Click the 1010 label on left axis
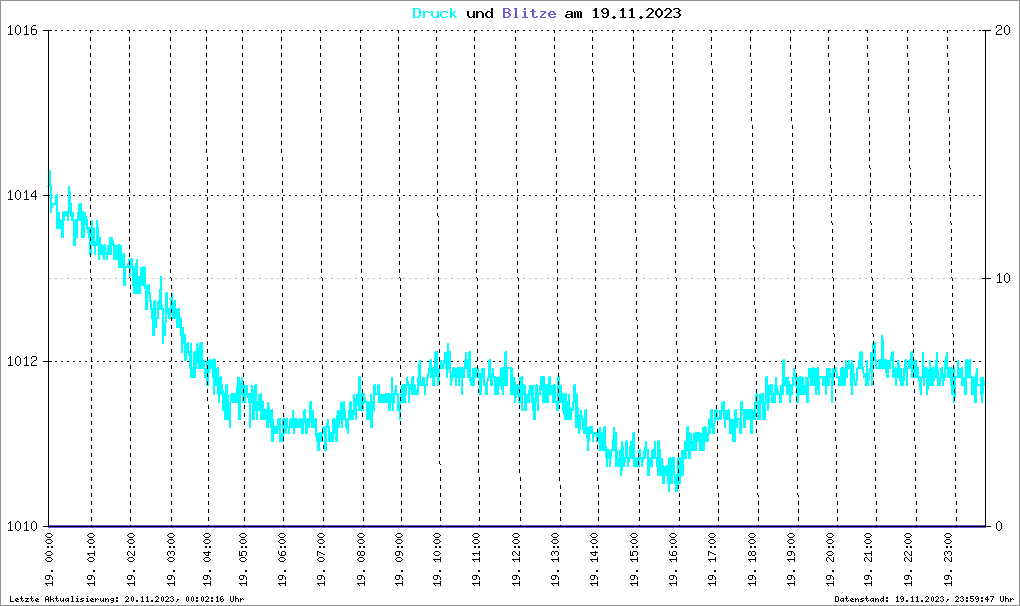The image size is (1020, 606). [23, 527]
